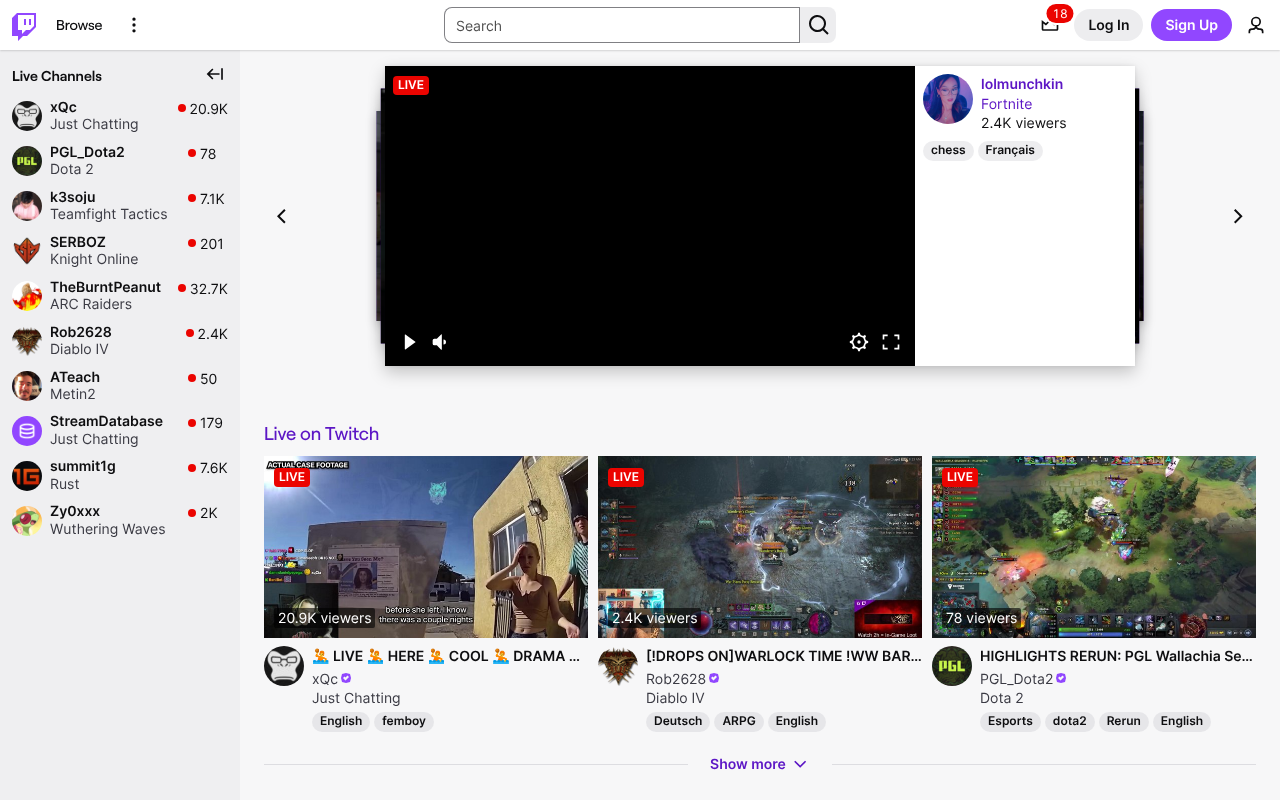The width and height of the screenshot is (1280, 800).
Task: Select English tag on PGL_Dota2 card
Action: pyautogui.click(x=1182, y=721)
